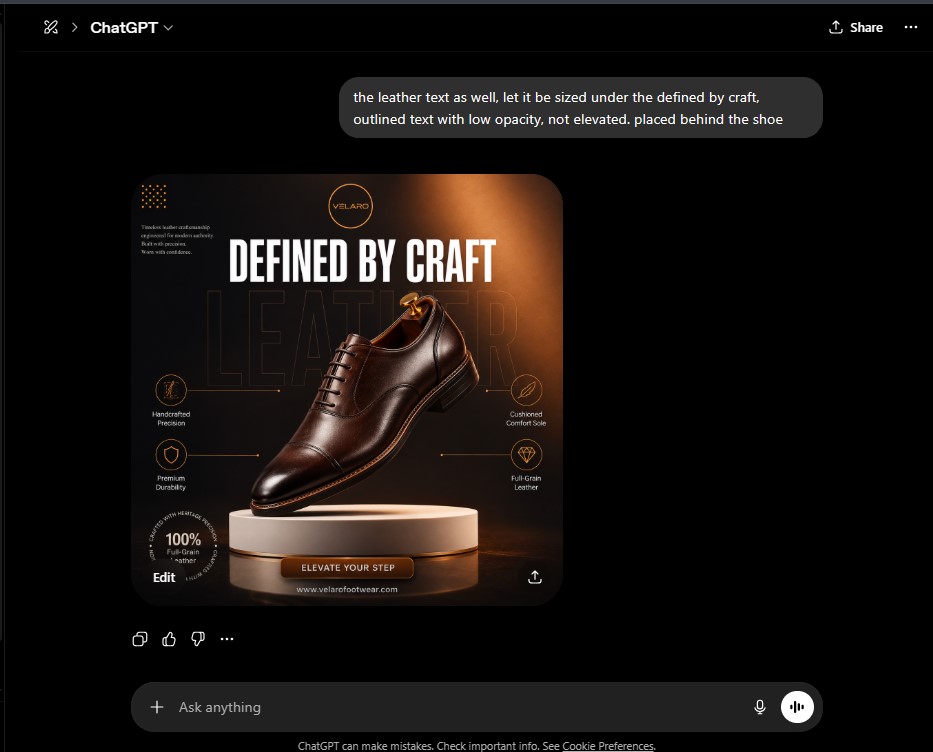
Task: Click the microphone dictation icon
Action: [x=760, y=707]
